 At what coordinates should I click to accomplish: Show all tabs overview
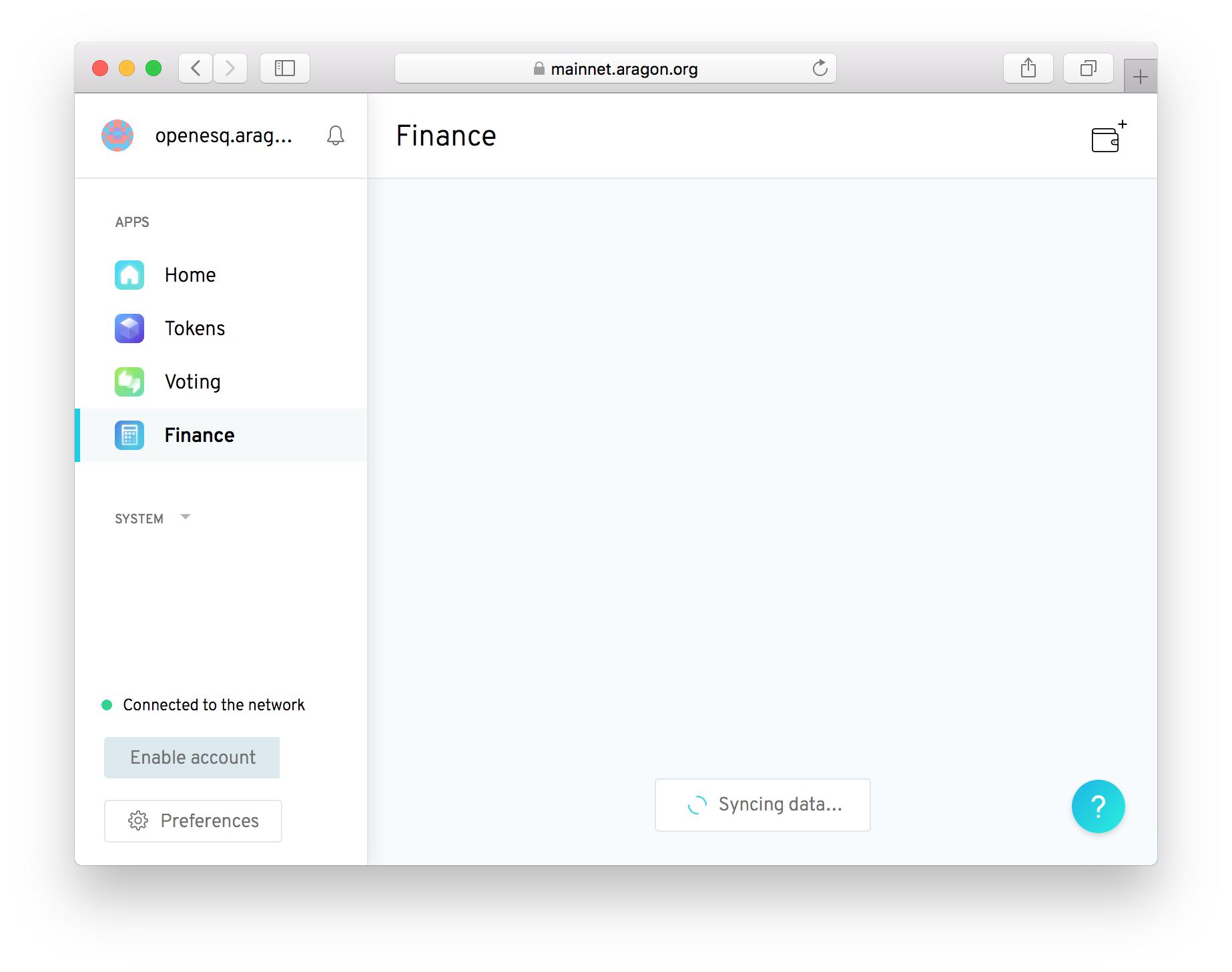(x=1089, y=68)
